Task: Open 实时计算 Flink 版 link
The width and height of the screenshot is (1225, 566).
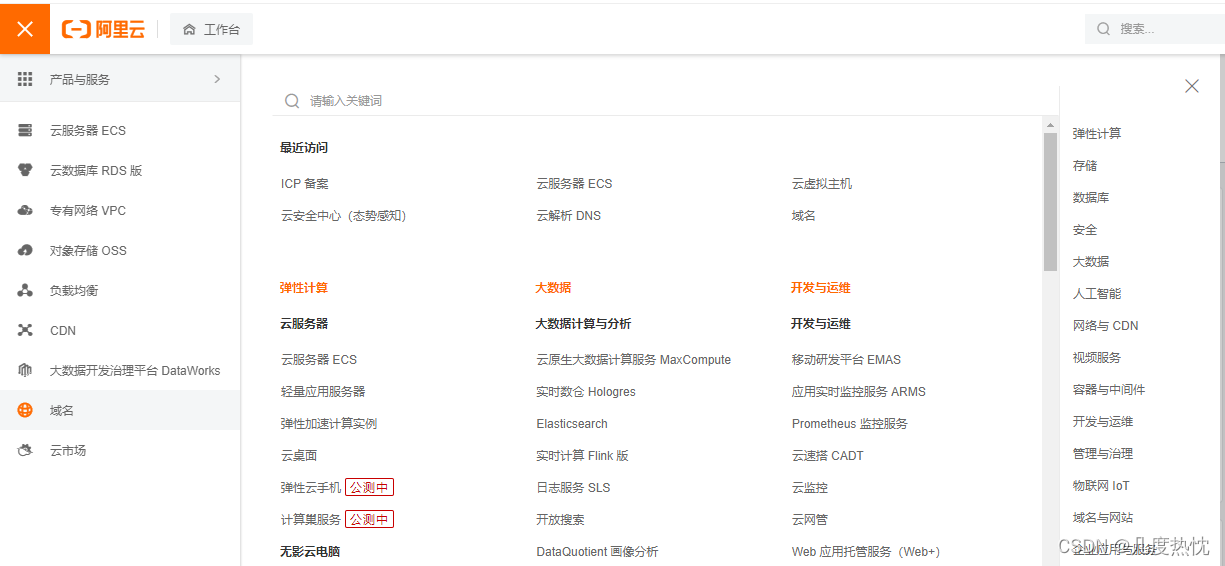Action: coord(583,456)
